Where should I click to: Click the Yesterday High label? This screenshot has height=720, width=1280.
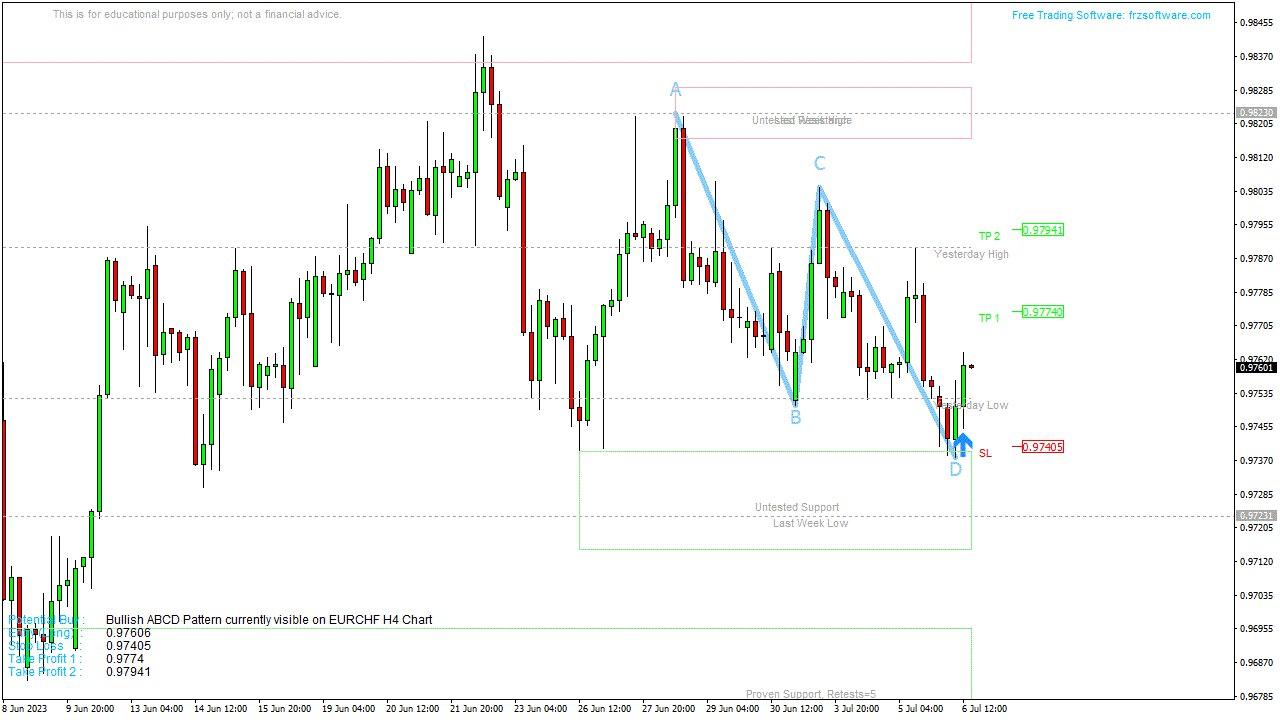[971, 254]
